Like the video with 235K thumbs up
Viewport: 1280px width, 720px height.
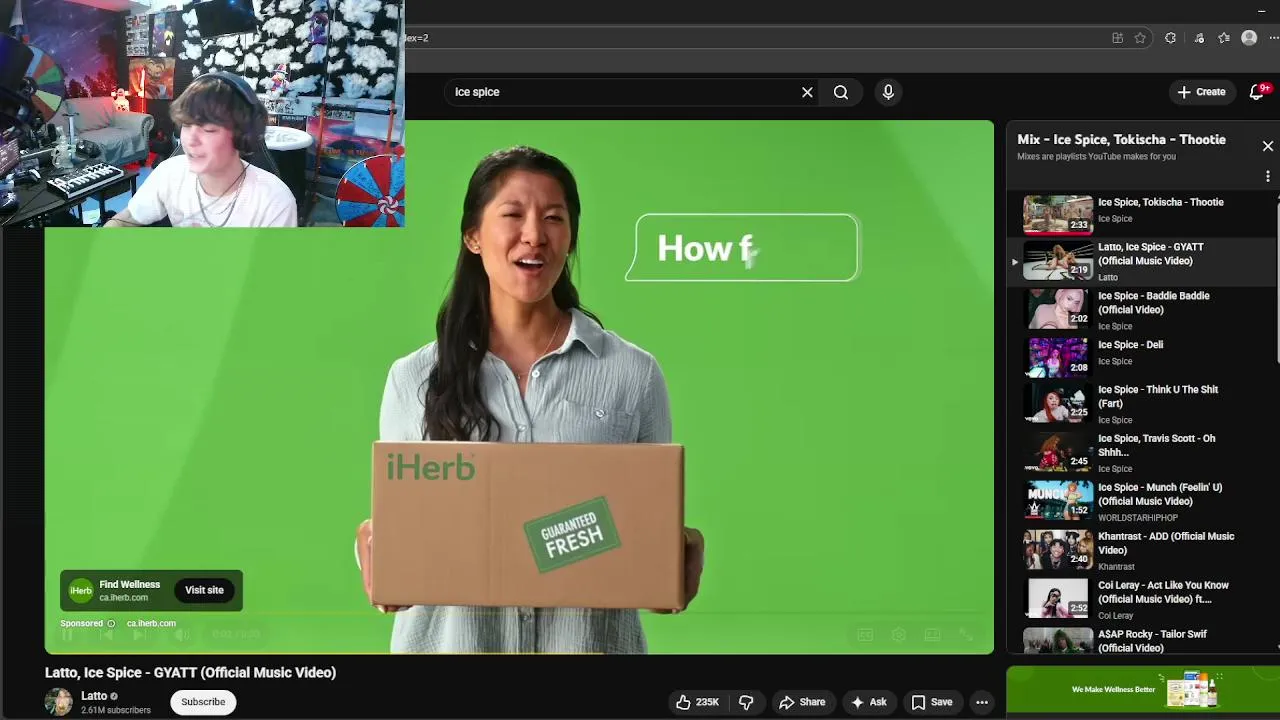click(697, 702)
